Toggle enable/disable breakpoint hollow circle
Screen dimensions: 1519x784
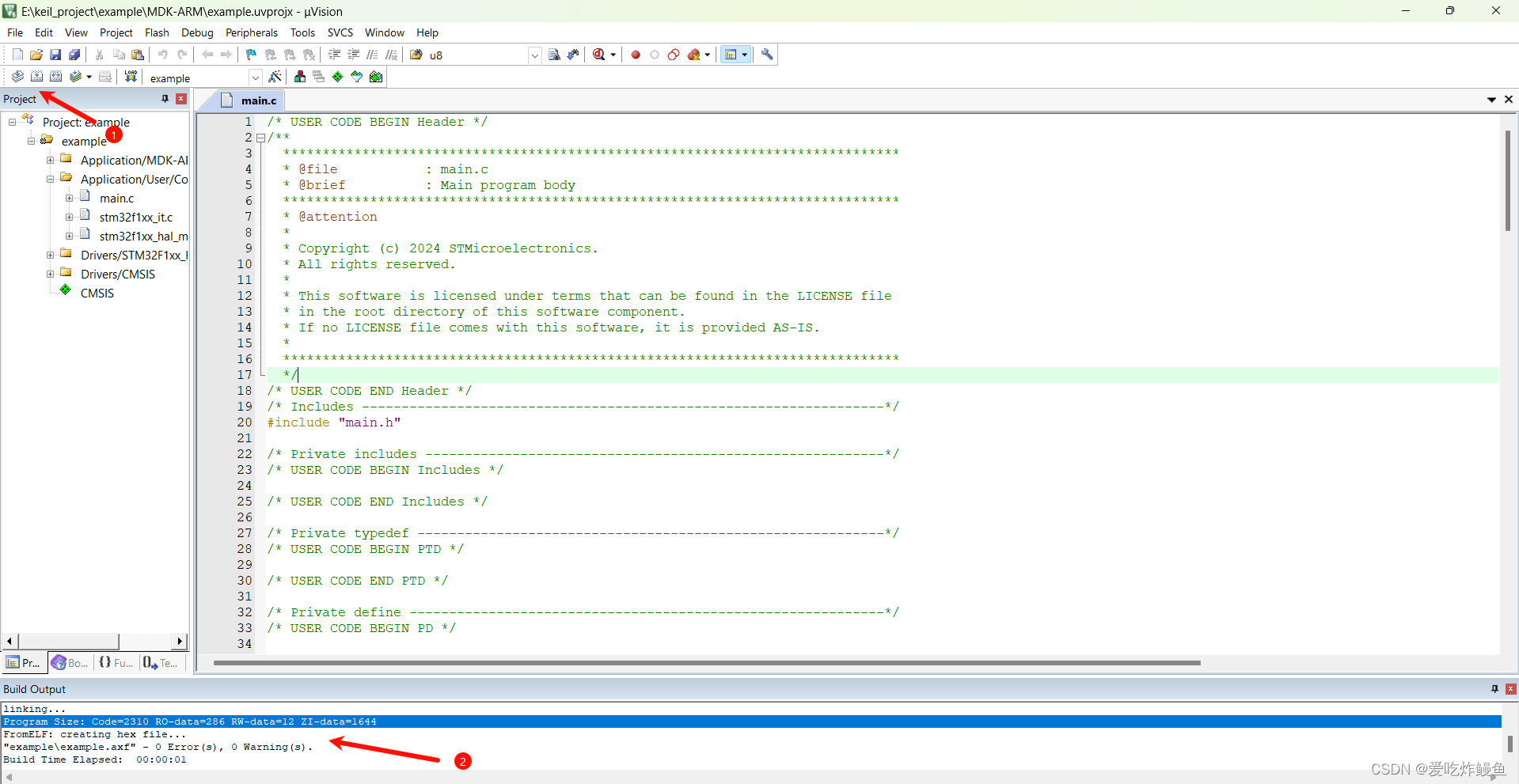pos(655,55)
